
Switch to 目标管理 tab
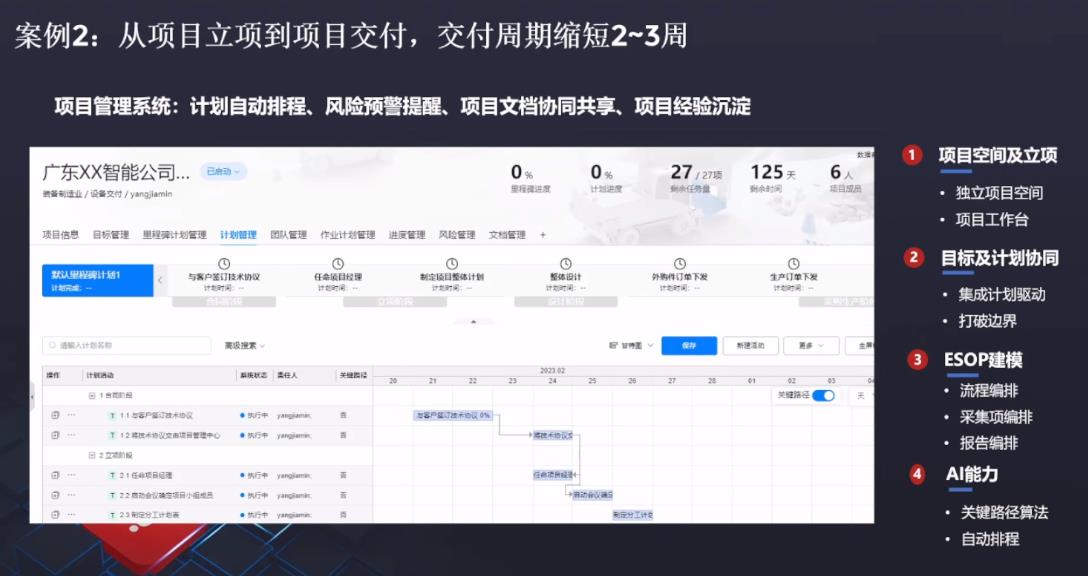pyautogui.click(x=111, y=235)
